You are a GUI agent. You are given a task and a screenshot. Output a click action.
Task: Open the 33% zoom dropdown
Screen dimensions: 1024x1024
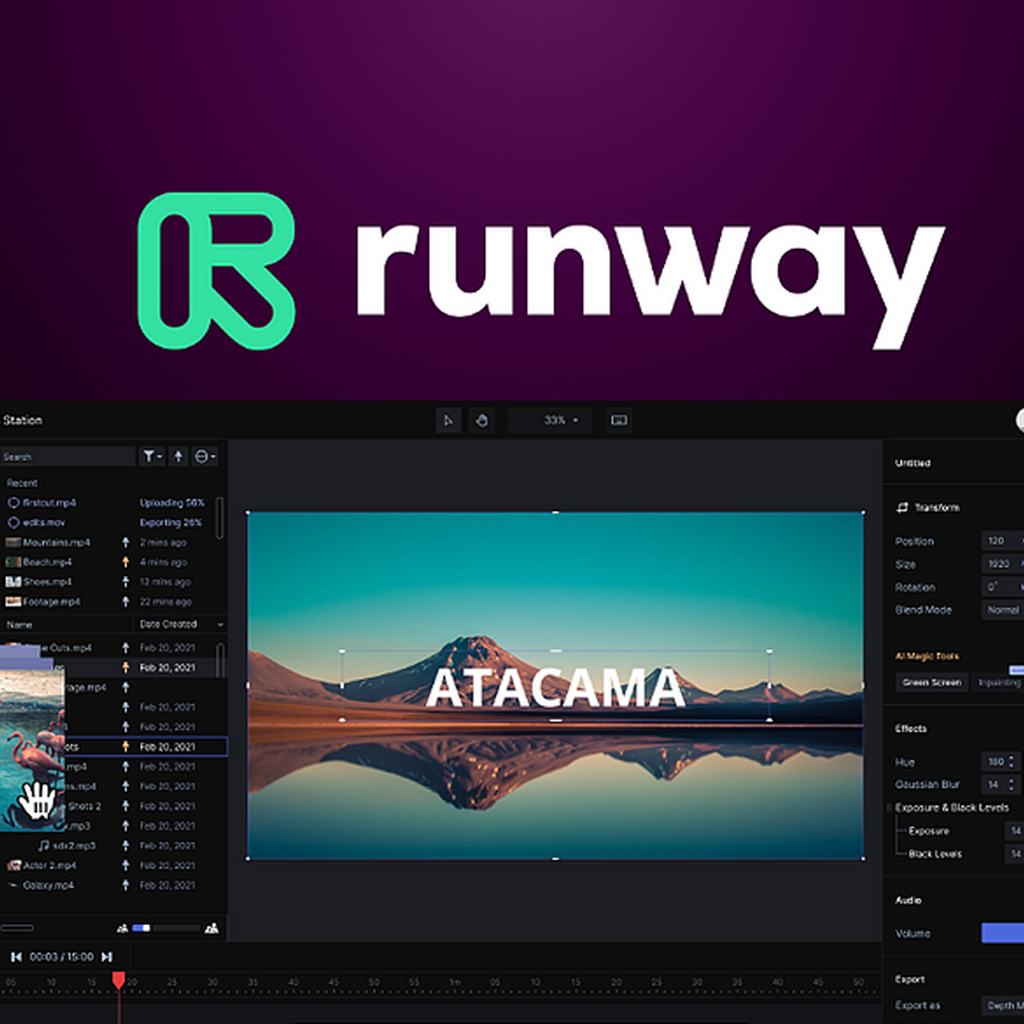pyautogui.click(x=550, y=420)
